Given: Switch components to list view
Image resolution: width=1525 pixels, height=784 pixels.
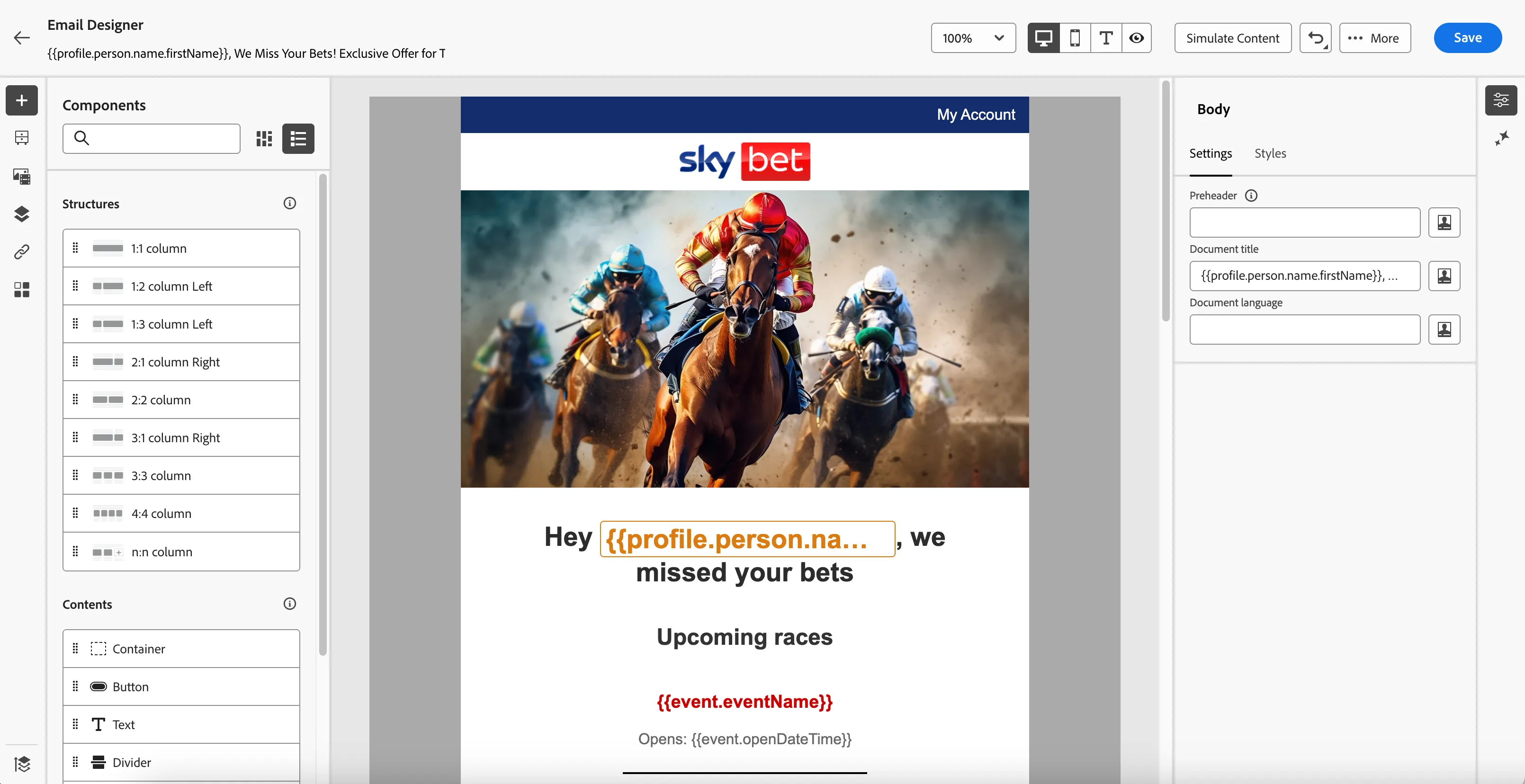Looking at the screenshot, I should (298, 138).
